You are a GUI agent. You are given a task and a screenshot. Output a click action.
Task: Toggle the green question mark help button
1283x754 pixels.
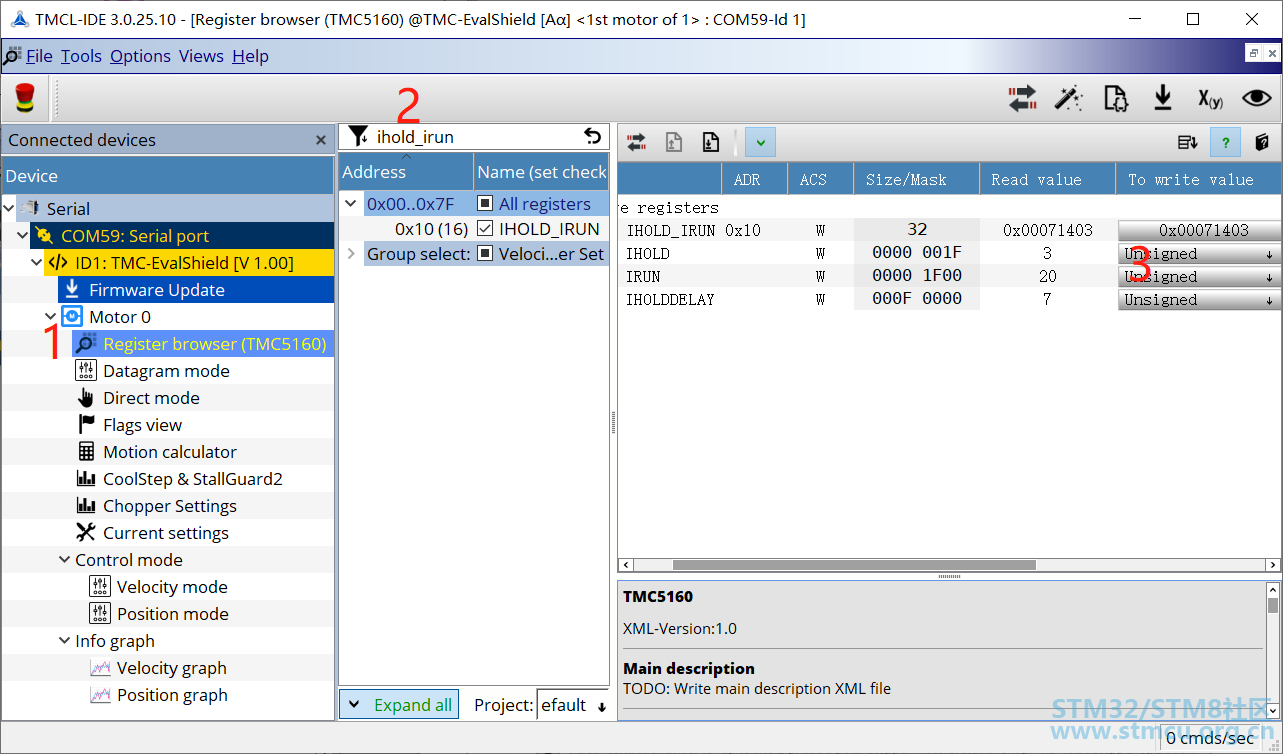1225,143
